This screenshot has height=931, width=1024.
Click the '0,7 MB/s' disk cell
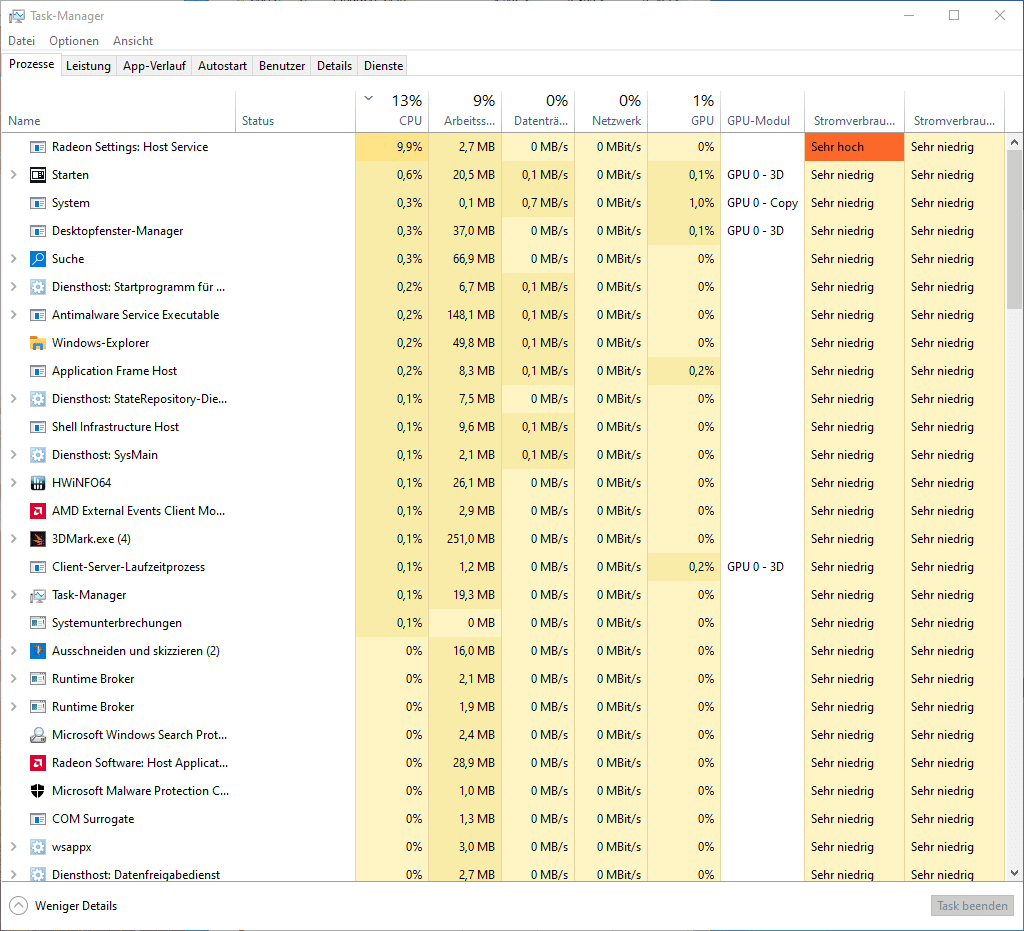538,203
